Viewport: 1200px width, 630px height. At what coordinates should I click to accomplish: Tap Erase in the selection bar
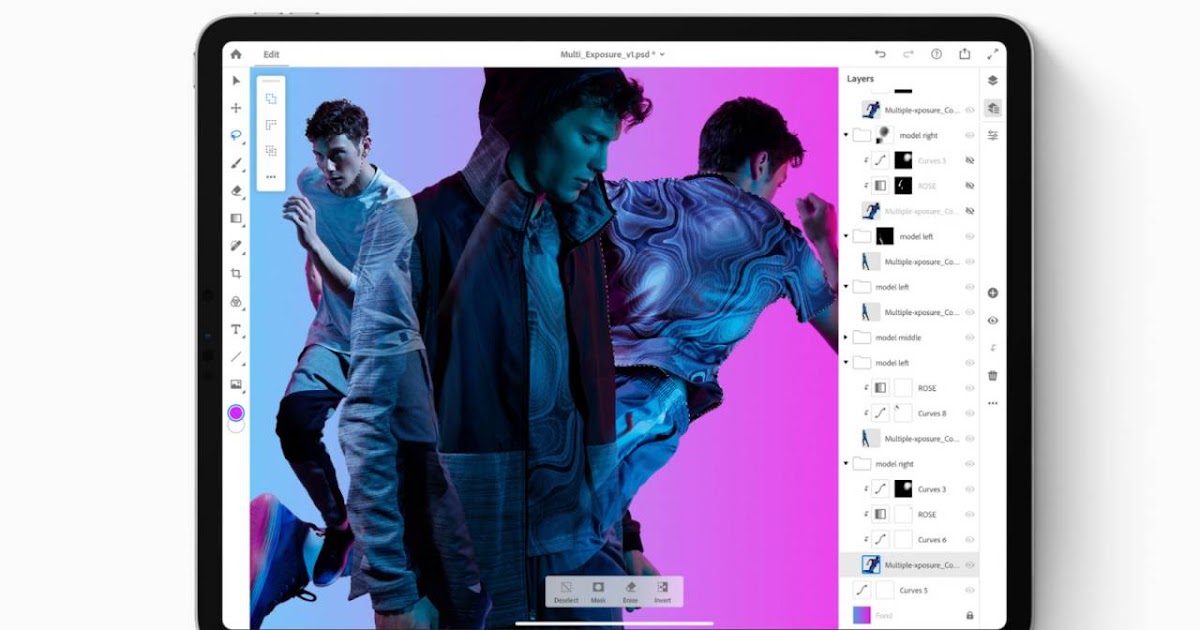pos(630,592)
